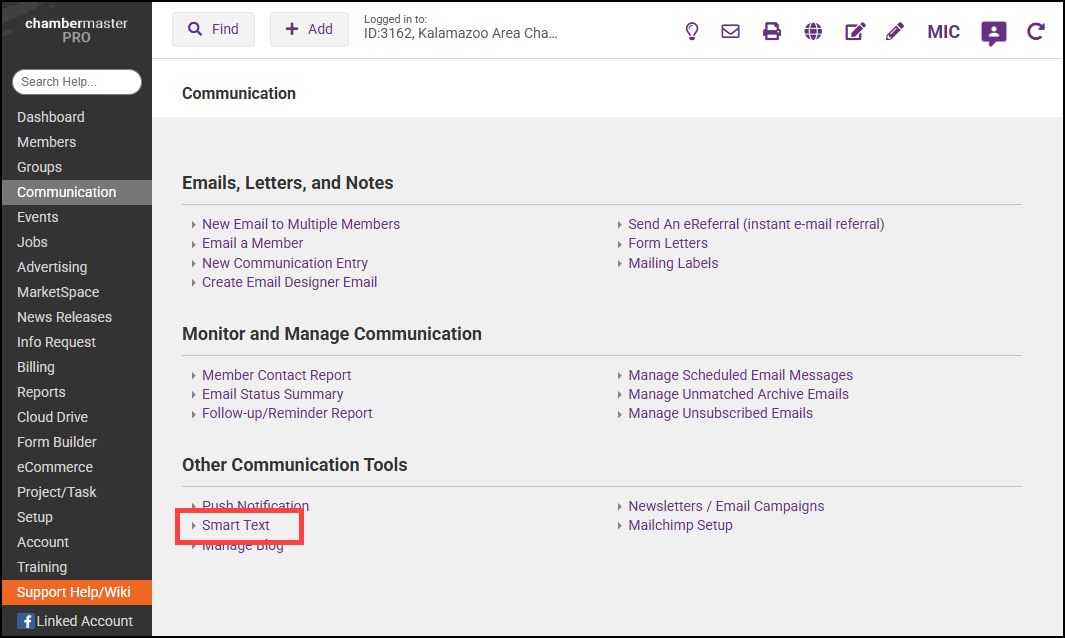1065x638 pixels.
Task: Open the MIC toolbar item
Action: pos(943,32)
